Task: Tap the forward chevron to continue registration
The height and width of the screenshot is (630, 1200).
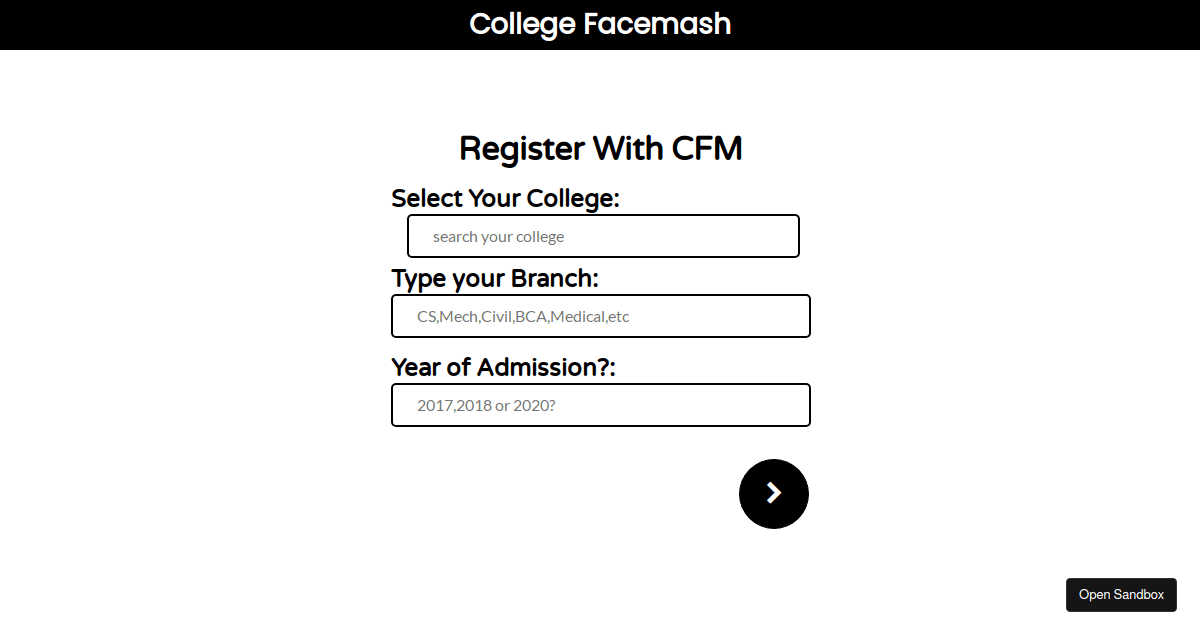Action: [x=774, y=493]
